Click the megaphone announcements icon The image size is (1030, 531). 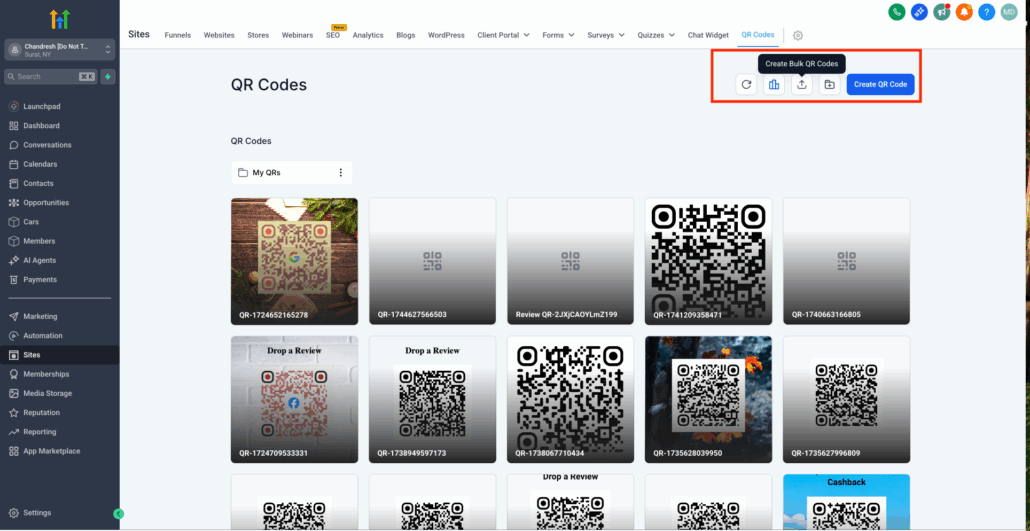942,12
